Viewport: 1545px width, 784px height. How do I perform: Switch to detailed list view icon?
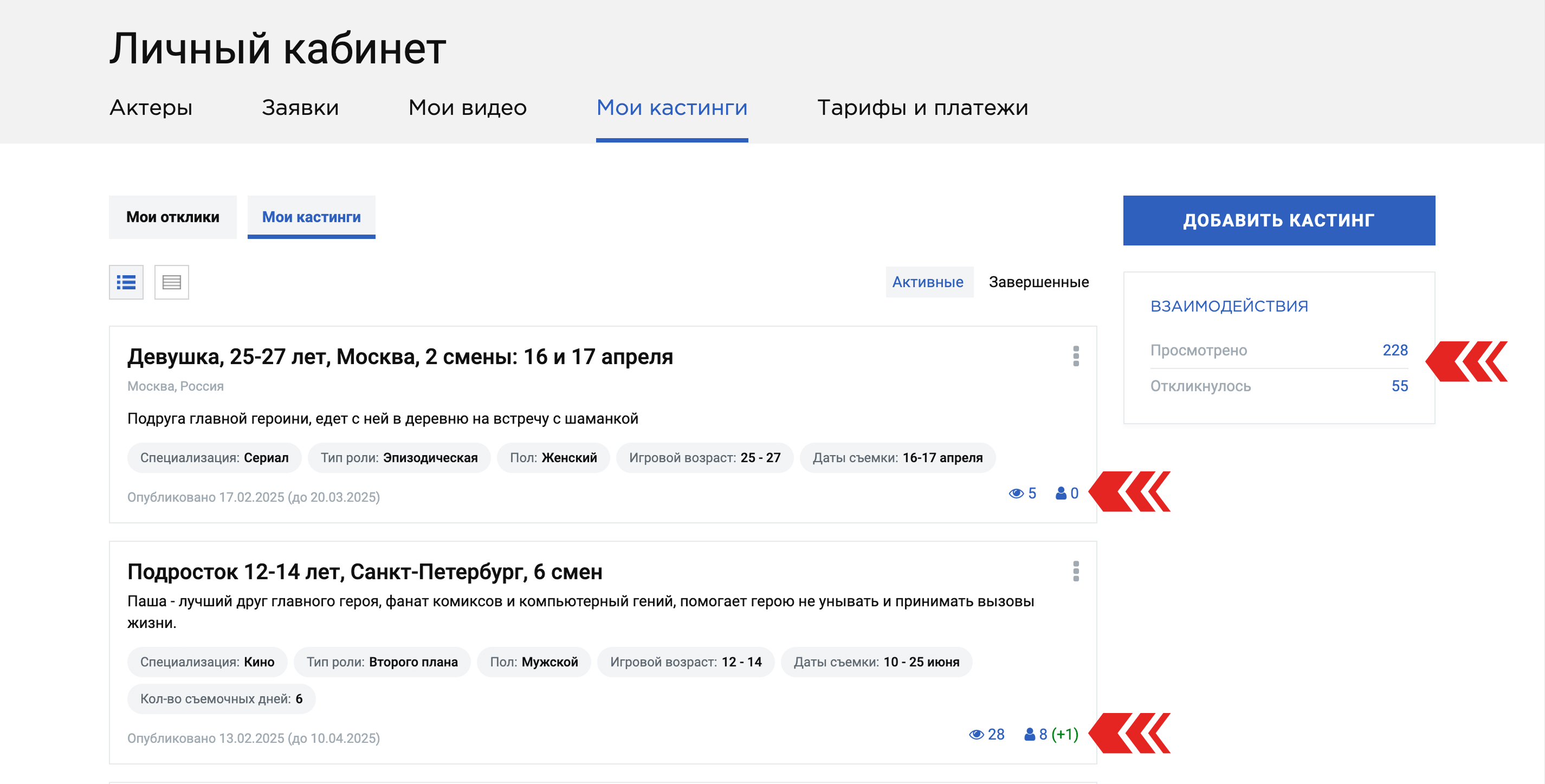(x=126, y=282)
